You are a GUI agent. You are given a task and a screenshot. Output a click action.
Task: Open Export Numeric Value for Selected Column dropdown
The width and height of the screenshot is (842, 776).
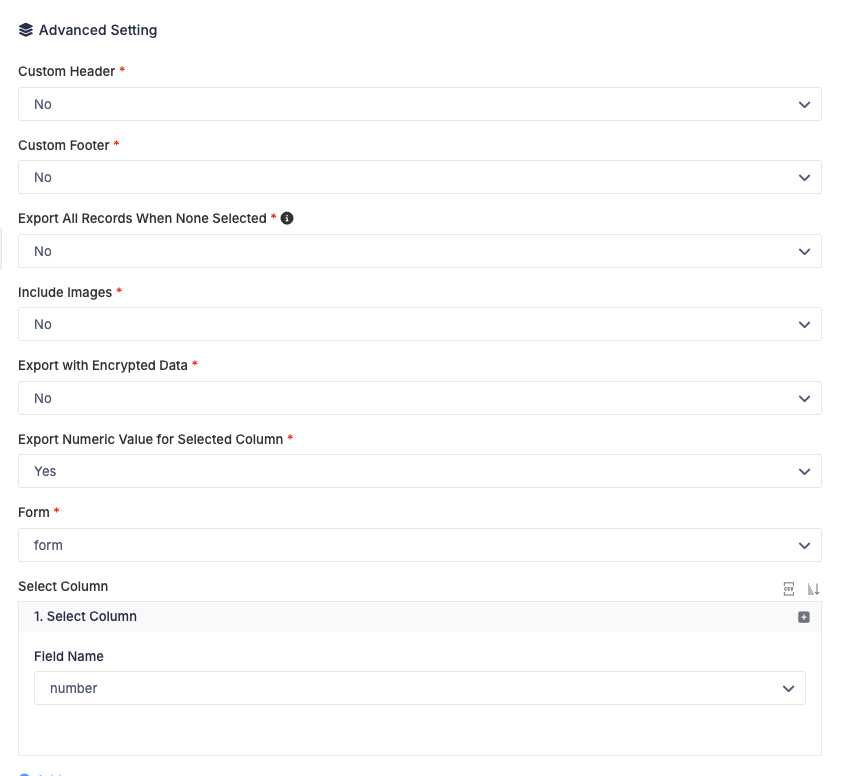[x=419, y=472]
